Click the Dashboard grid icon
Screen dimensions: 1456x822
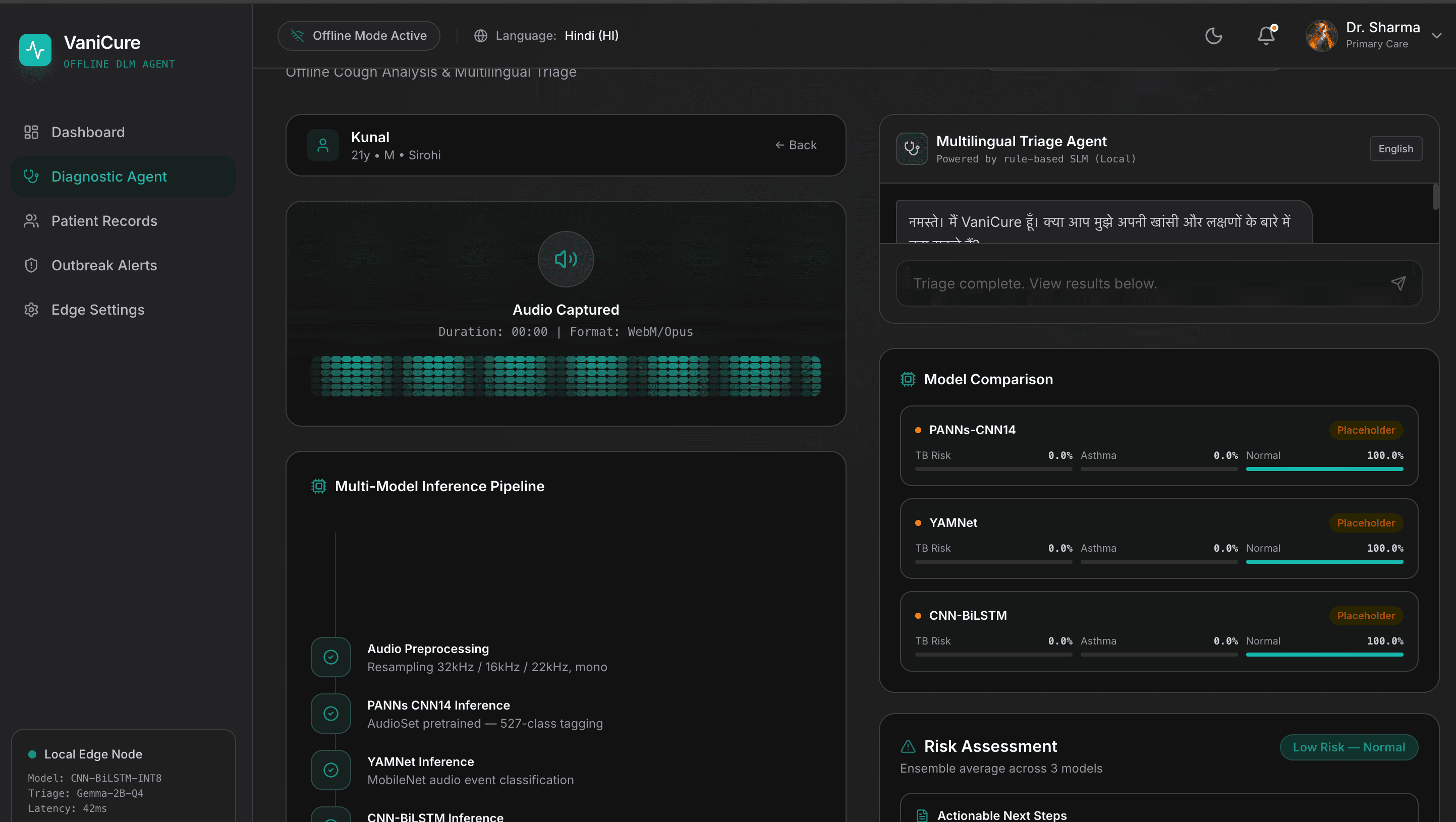(31, 132)
